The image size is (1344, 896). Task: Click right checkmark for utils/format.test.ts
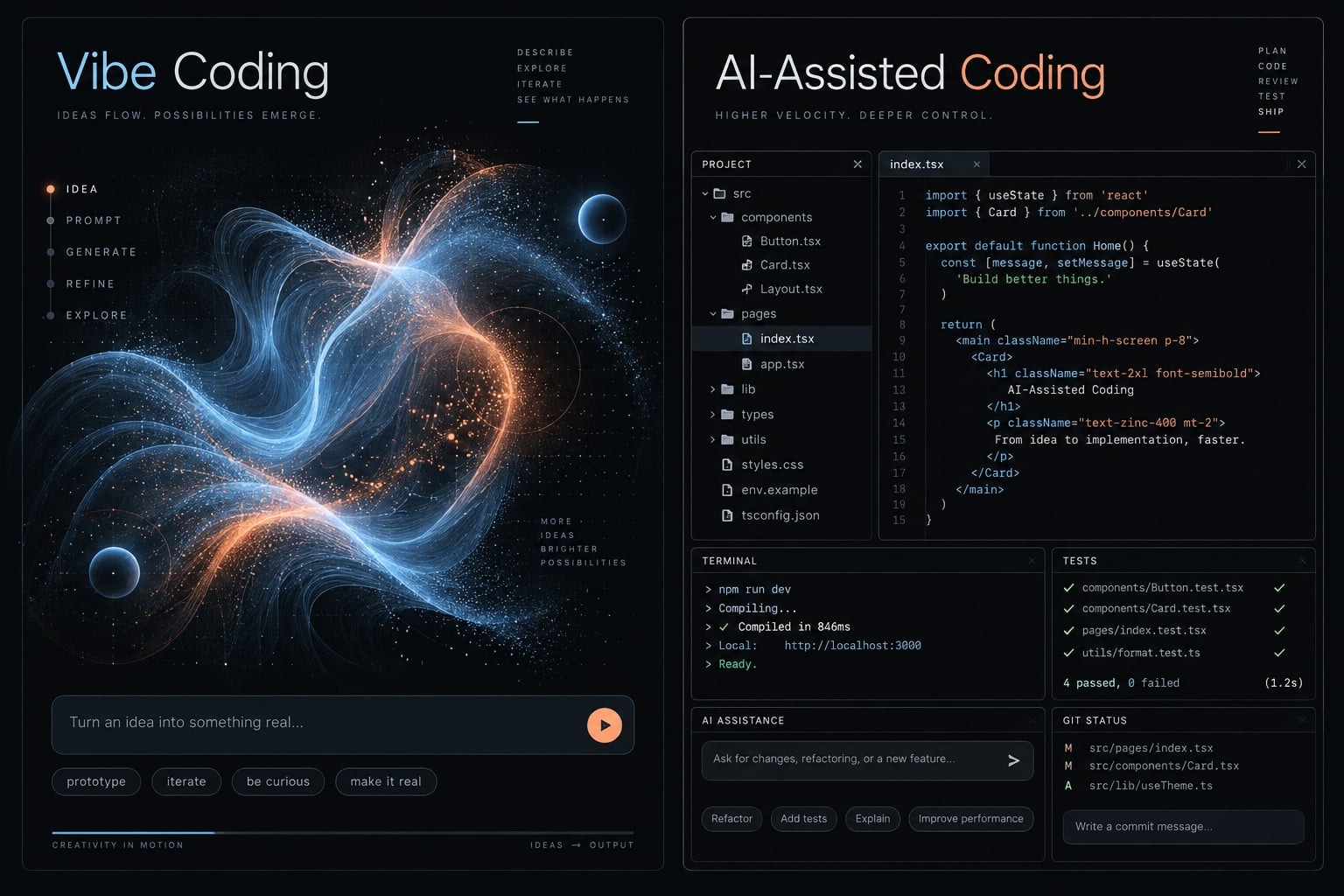[x=1279, y=653]
